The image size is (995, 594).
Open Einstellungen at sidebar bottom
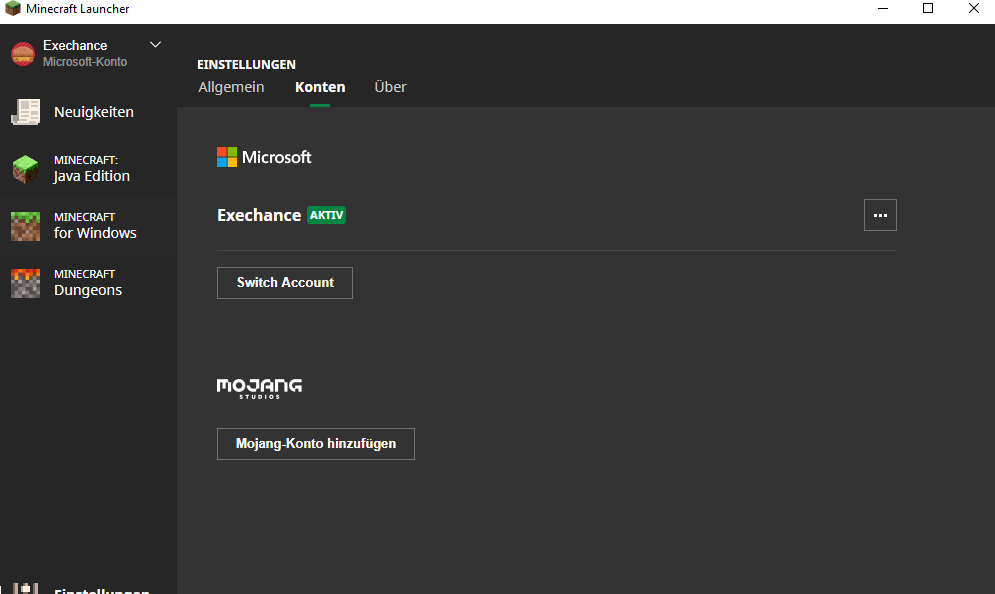coord(88,588)
